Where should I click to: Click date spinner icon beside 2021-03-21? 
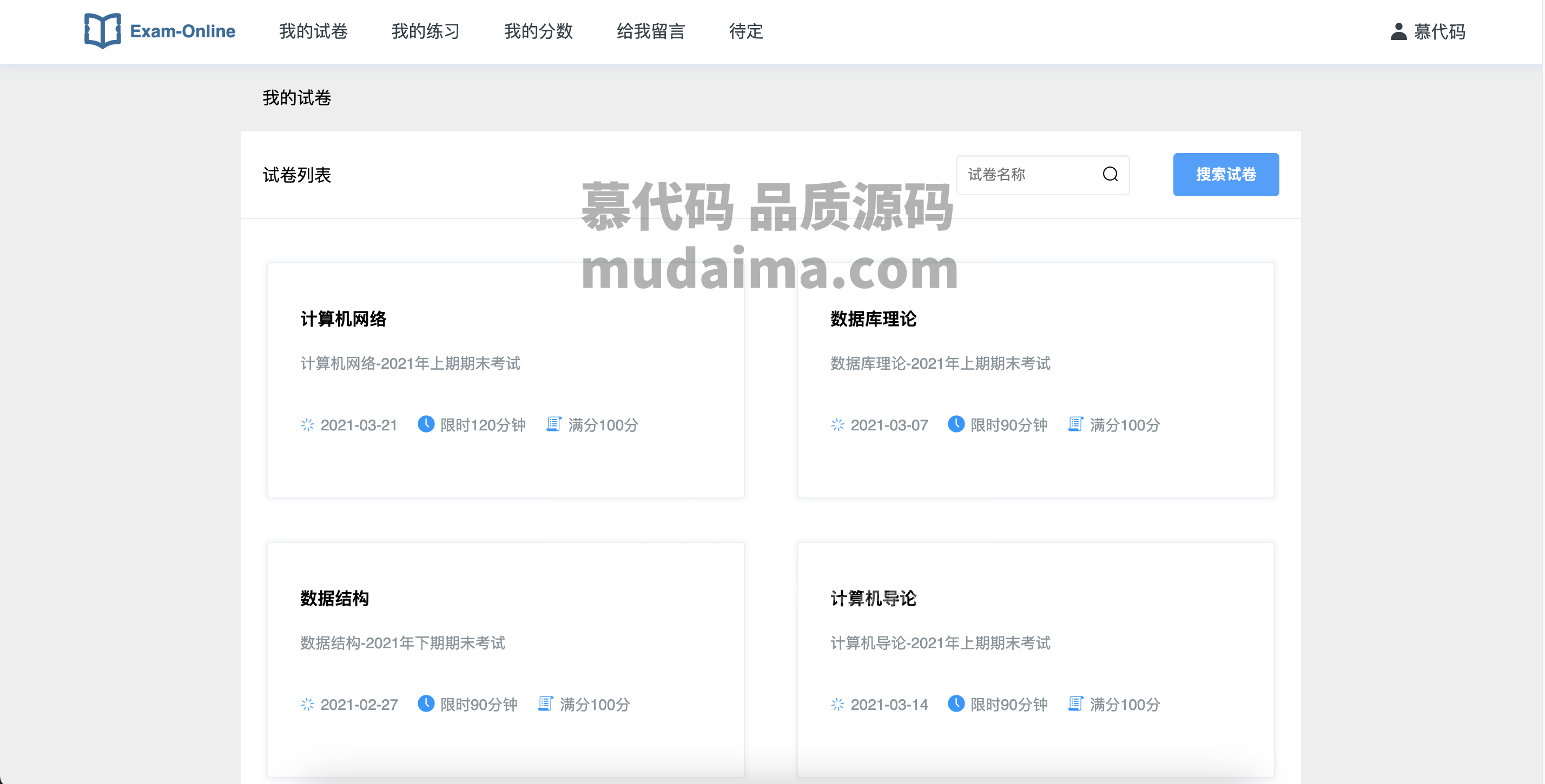coord(307,425)
